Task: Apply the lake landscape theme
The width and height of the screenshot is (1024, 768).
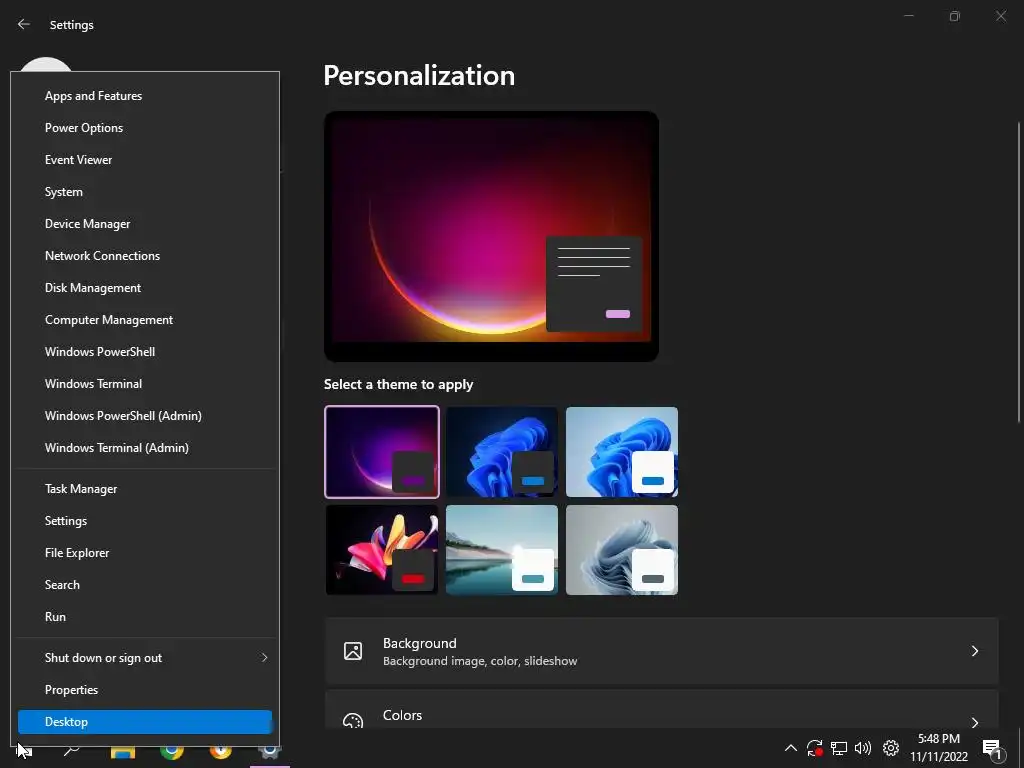Action: coord(502,550)
